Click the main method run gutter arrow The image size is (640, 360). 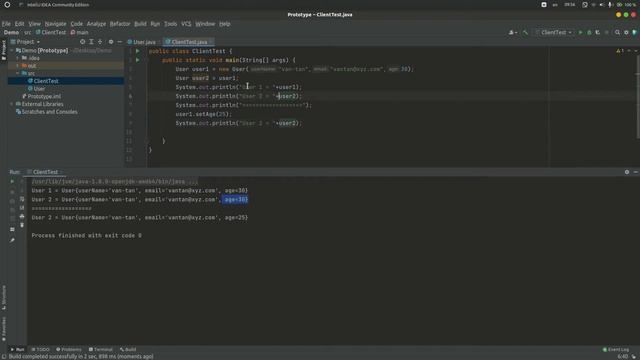138,60
